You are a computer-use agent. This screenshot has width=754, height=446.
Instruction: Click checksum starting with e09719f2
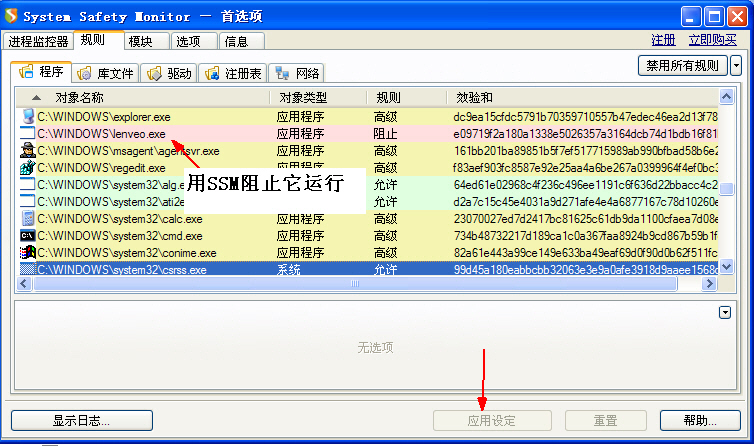coord(585,134)
